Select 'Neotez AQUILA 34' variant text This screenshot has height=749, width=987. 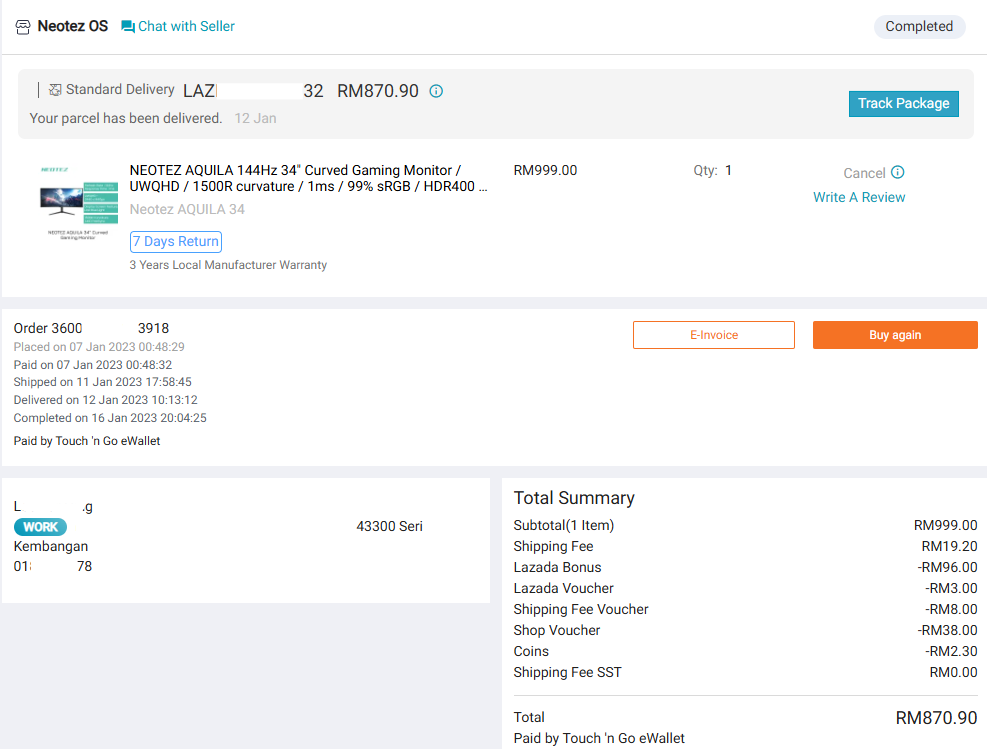[x=187, y=210]
